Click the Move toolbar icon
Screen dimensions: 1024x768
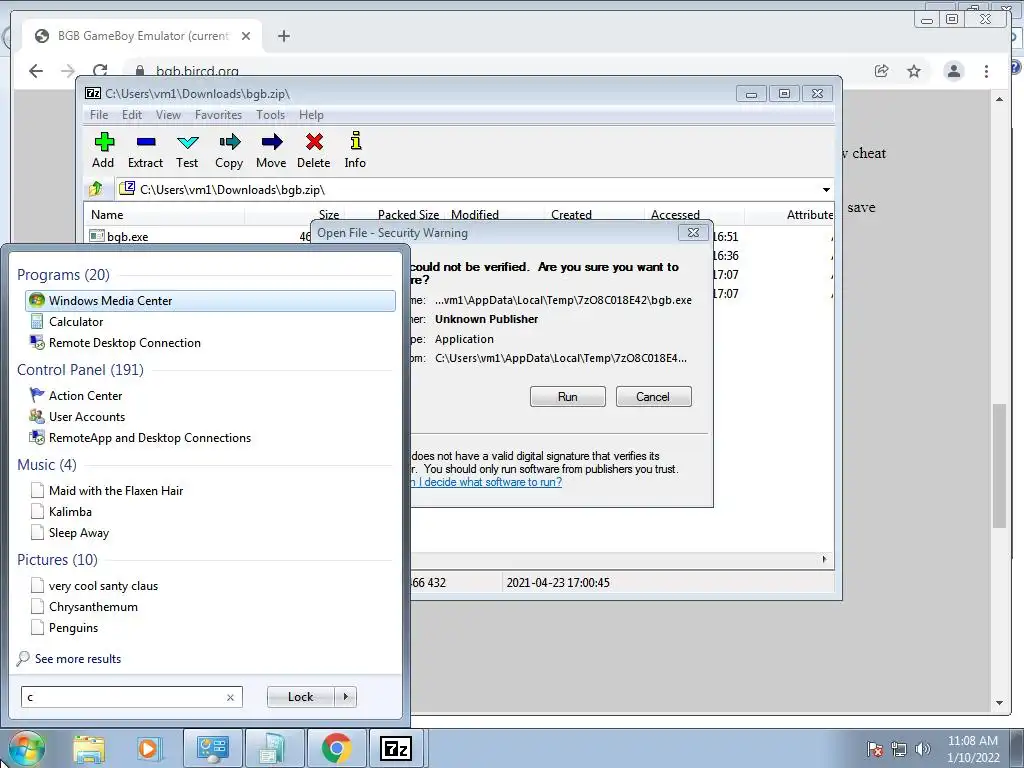click(x=271, y=150)
